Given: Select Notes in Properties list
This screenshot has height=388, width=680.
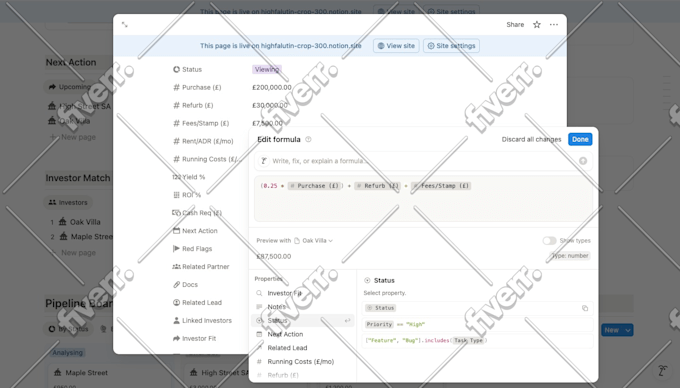Looking at the screenshot, I should [303, 306].
